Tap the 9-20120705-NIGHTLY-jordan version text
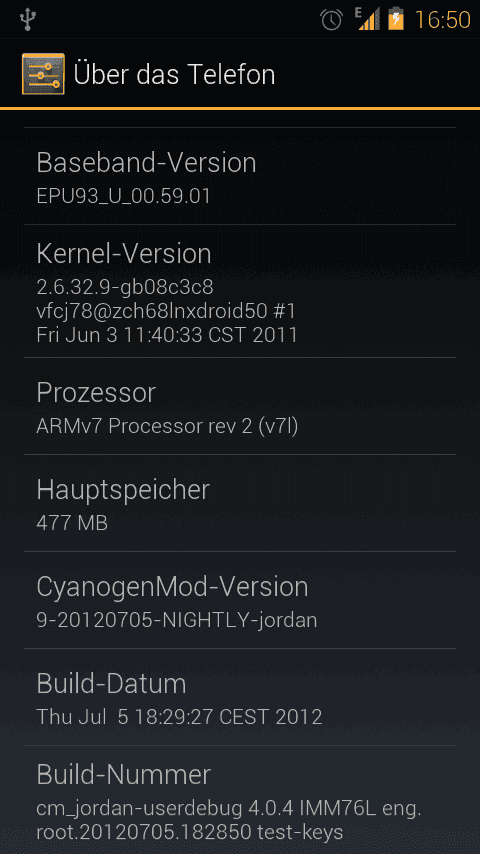Image resolution: width=480 pixels, height=854 pixels. pyautogui.click(x=177, y=620)
